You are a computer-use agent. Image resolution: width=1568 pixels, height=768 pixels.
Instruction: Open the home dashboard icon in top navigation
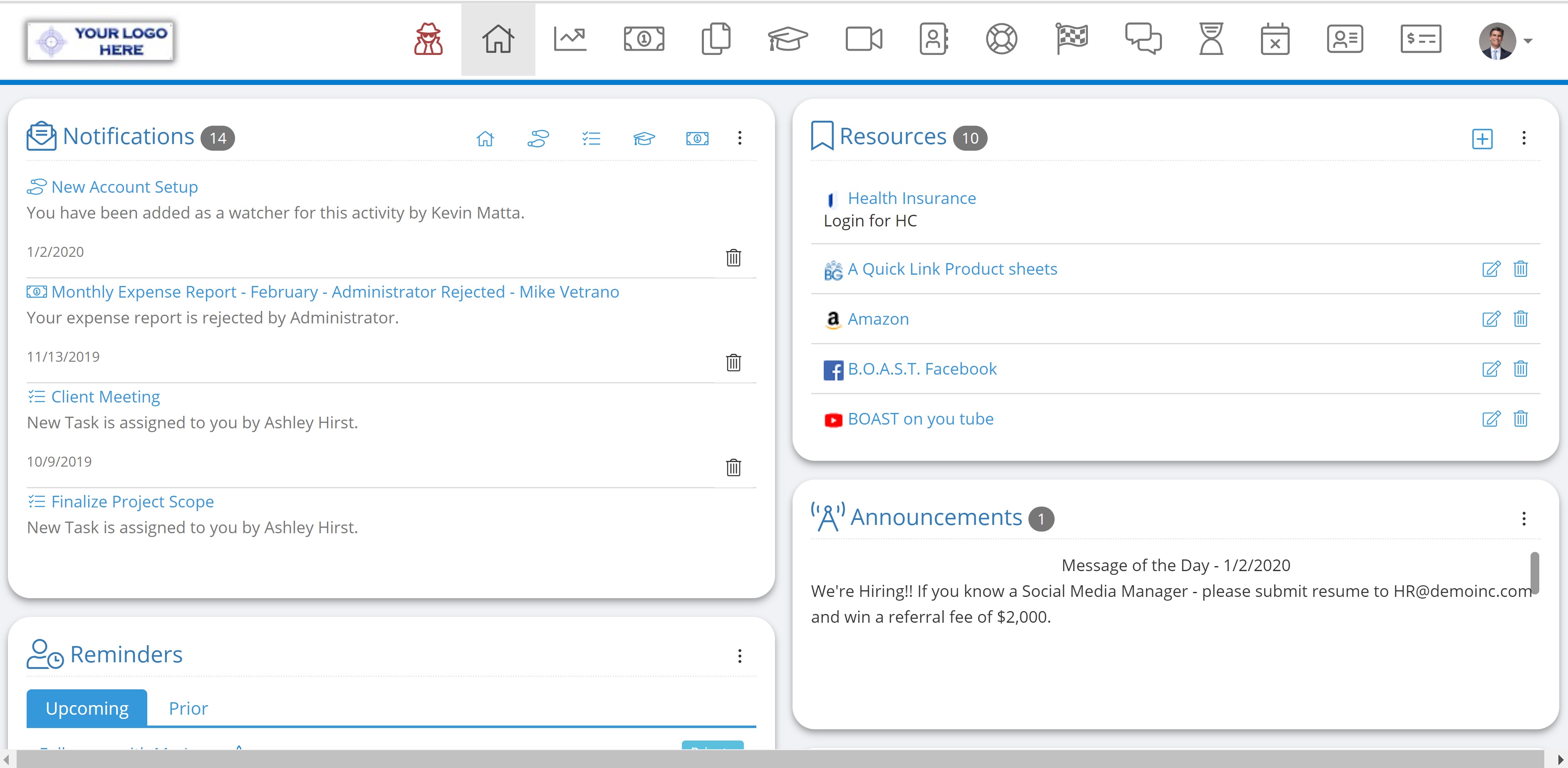tap(498, 40)
